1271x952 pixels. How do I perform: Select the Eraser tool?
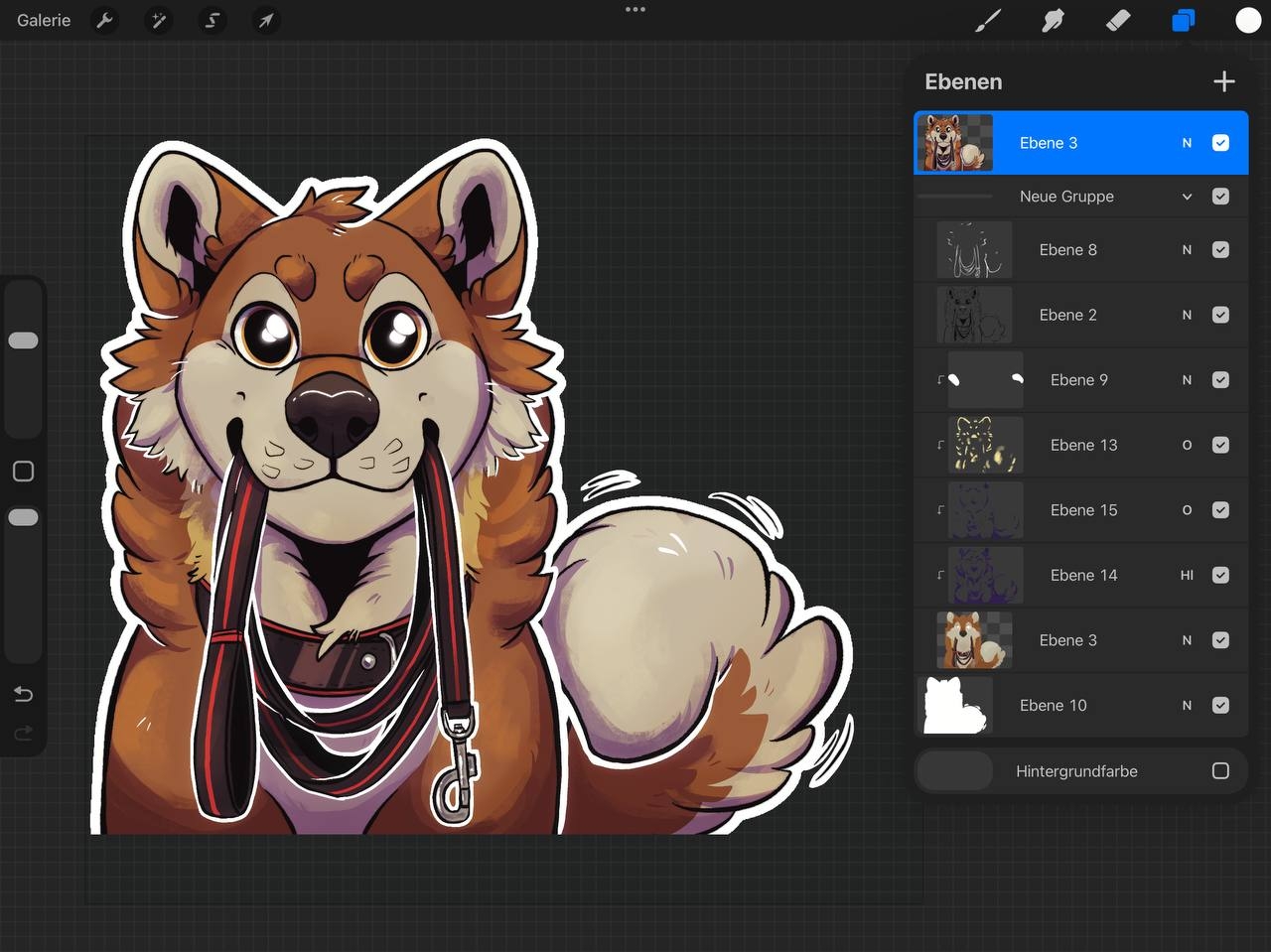point(1118,20)
